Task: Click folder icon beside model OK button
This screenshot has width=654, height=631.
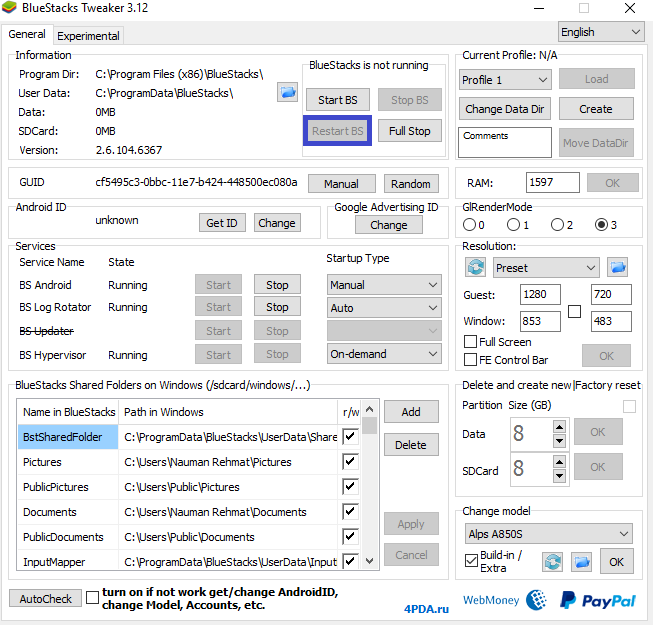Action: (582, 562)
